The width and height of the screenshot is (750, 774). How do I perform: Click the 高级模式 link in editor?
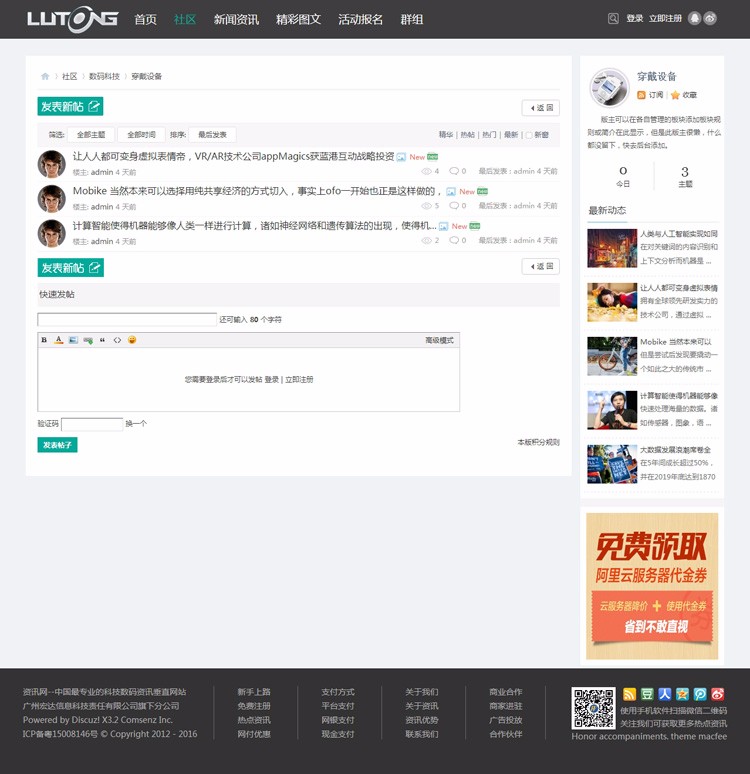[x=439, y=340]
